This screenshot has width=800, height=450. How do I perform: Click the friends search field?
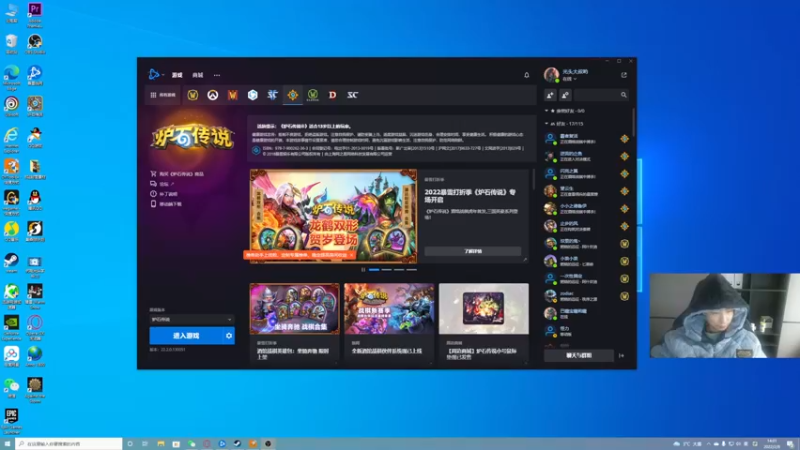click(601, 95)
